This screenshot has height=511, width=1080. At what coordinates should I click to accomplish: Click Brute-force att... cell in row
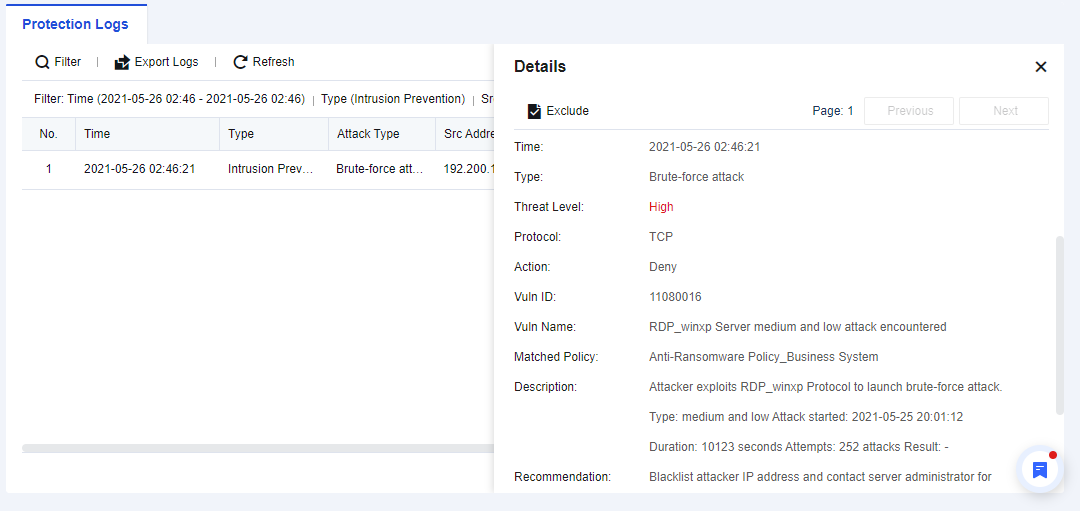coord(380,169)
